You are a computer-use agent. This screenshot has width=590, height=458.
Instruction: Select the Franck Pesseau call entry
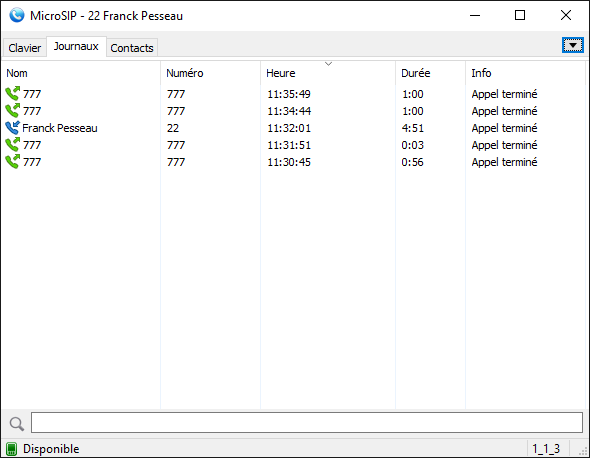pos(293,128)
